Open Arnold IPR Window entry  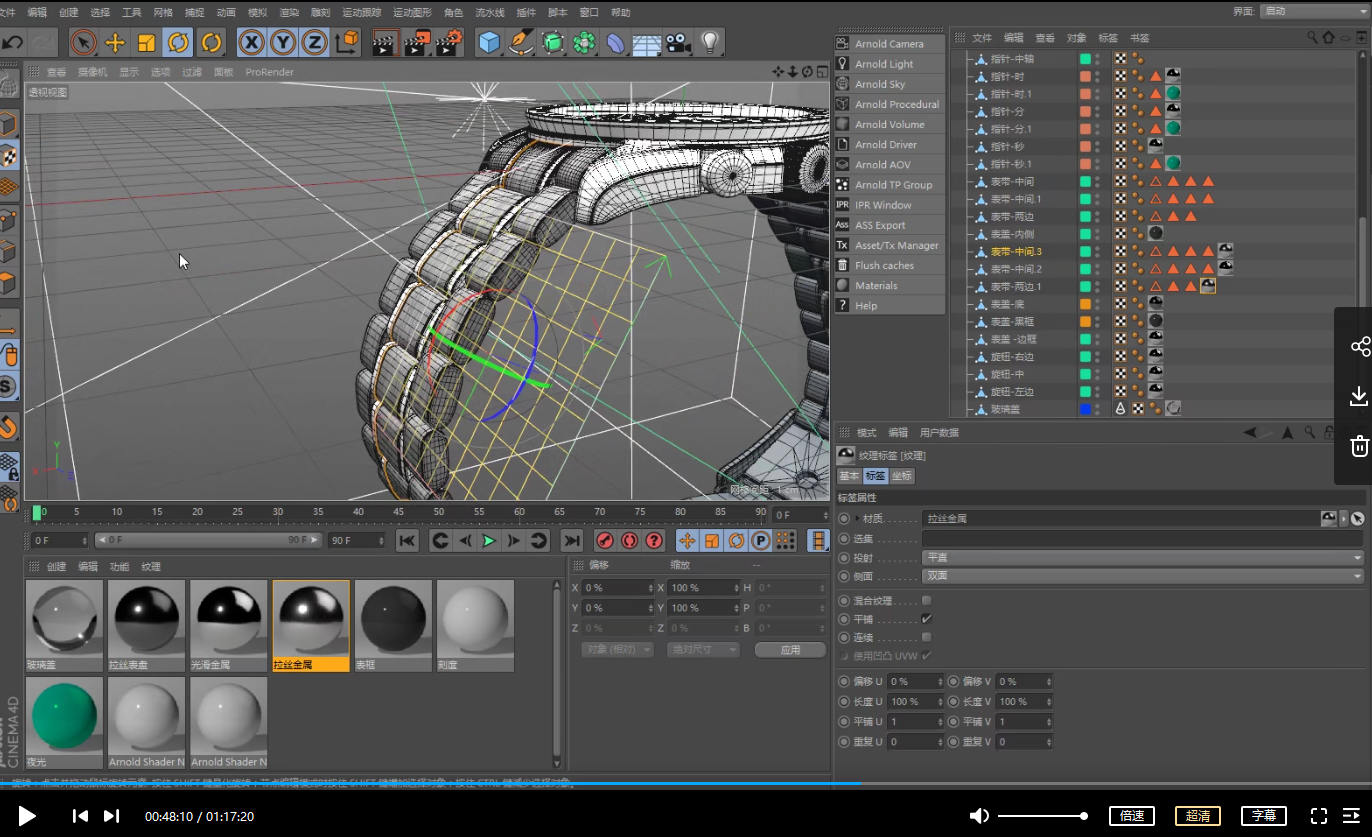tap(883, 205)
